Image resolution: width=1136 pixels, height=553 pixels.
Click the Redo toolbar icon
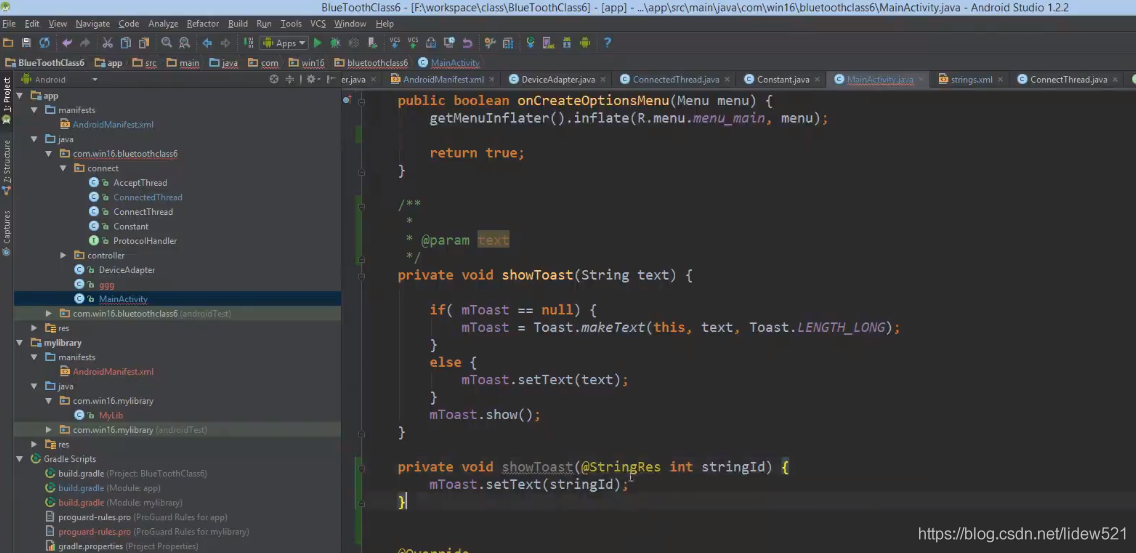coord(85,43)
